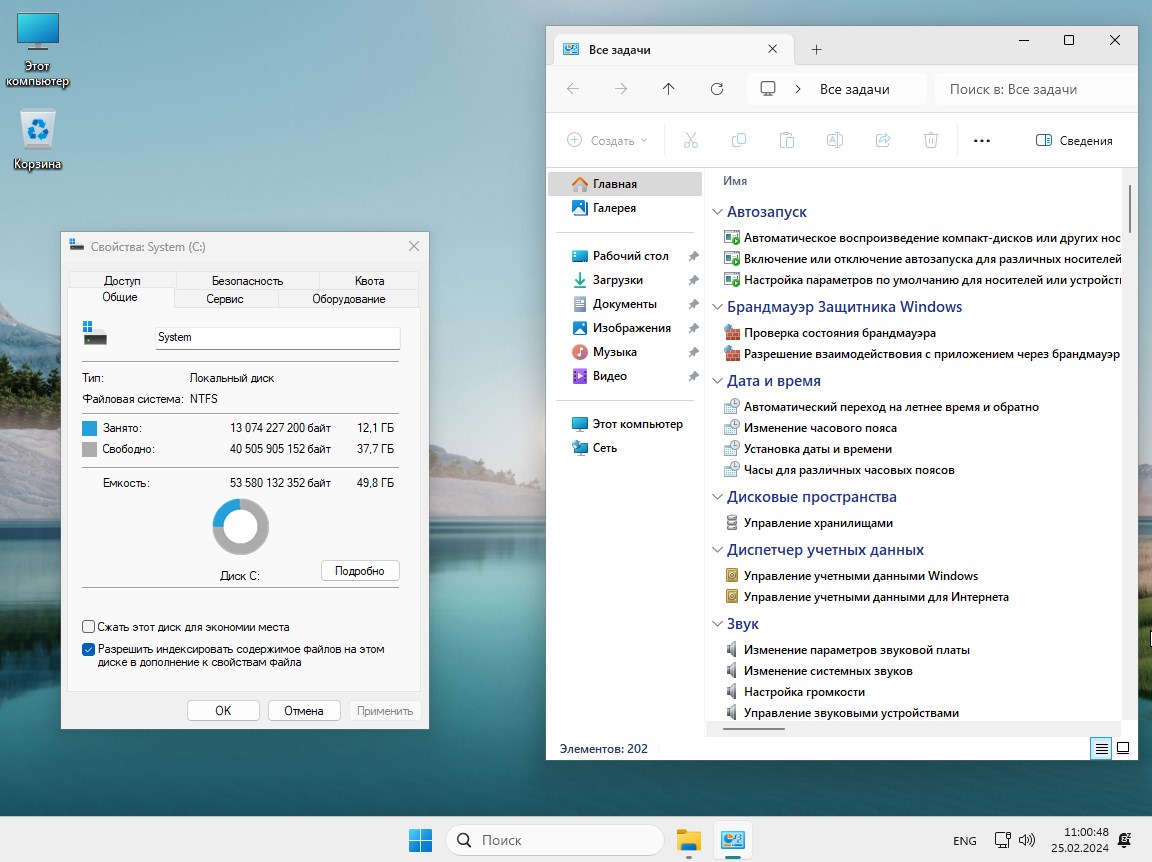Open the 'Сервис' tab
Image resolution: width=1152 pixels, height=862 pixels.
[x=225, y=299]
